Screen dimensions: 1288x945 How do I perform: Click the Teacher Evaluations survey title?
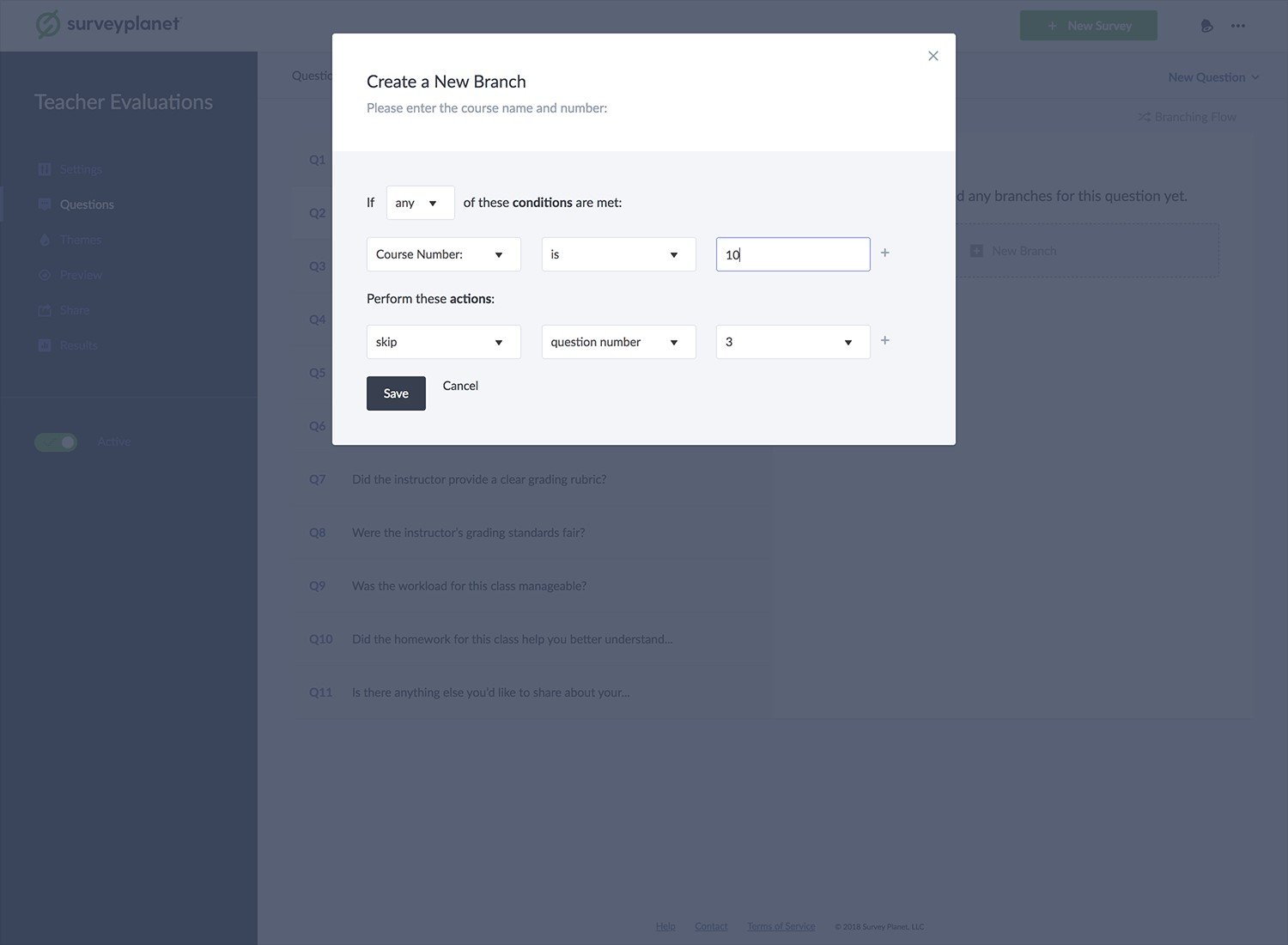click(x=124, y=102)
